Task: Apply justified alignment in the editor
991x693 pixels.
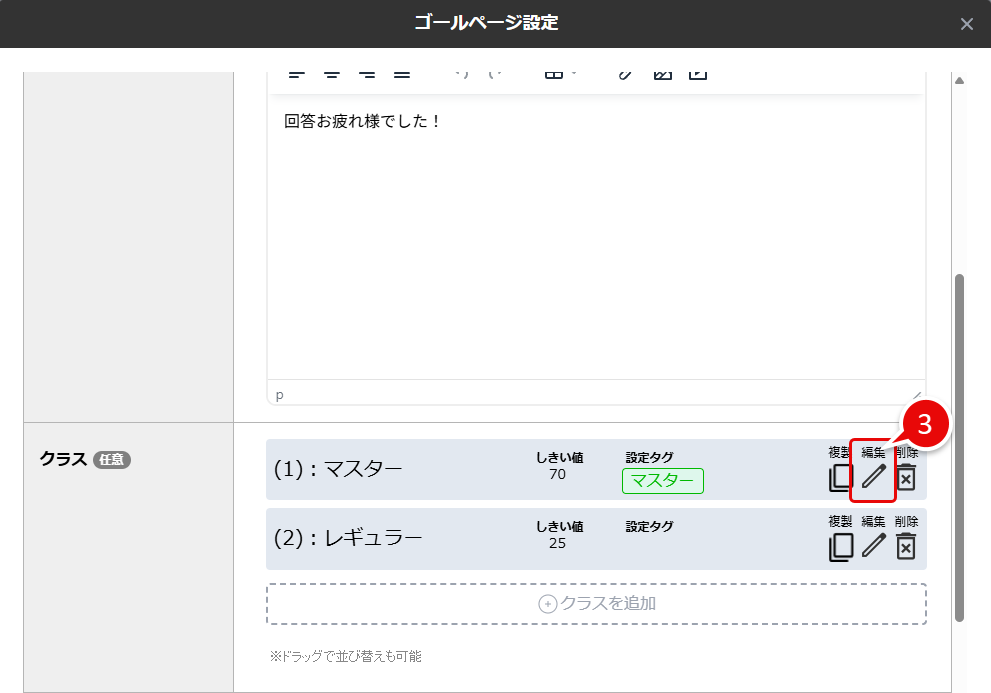Action: (x=403, y=73)
